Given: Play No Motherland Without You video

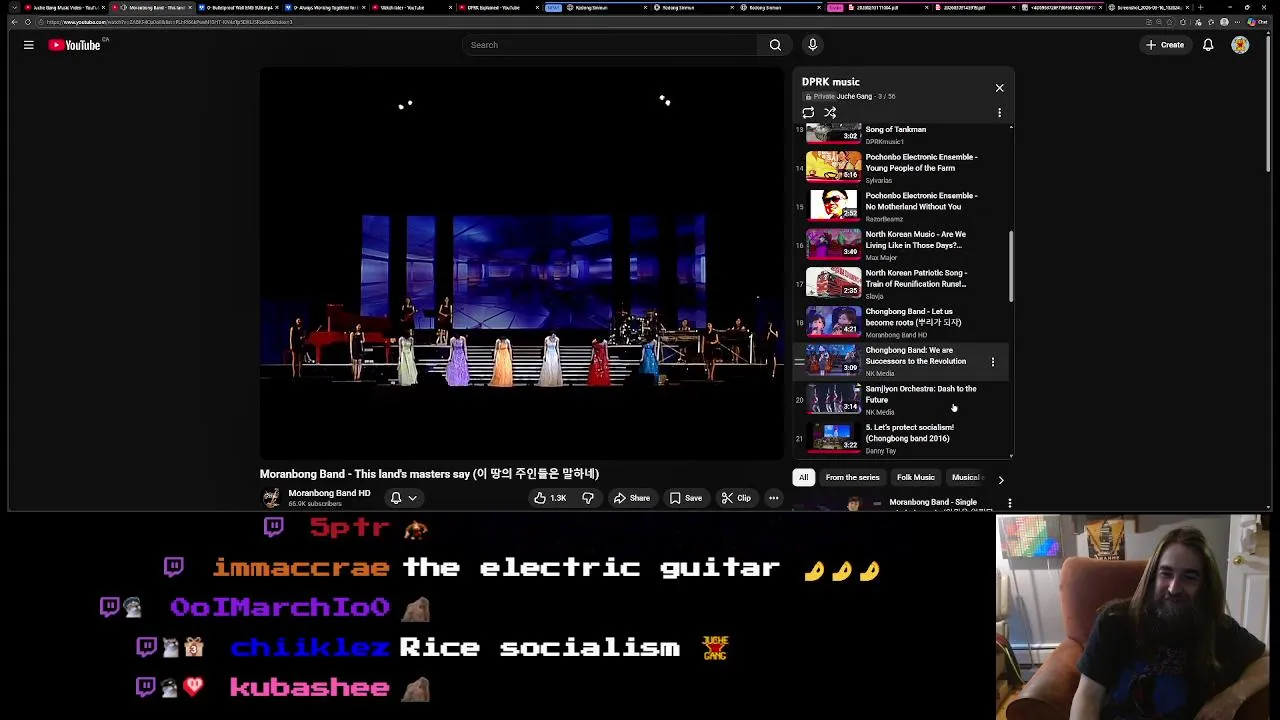Looking at the screenshot, I should tap(900, 206).
